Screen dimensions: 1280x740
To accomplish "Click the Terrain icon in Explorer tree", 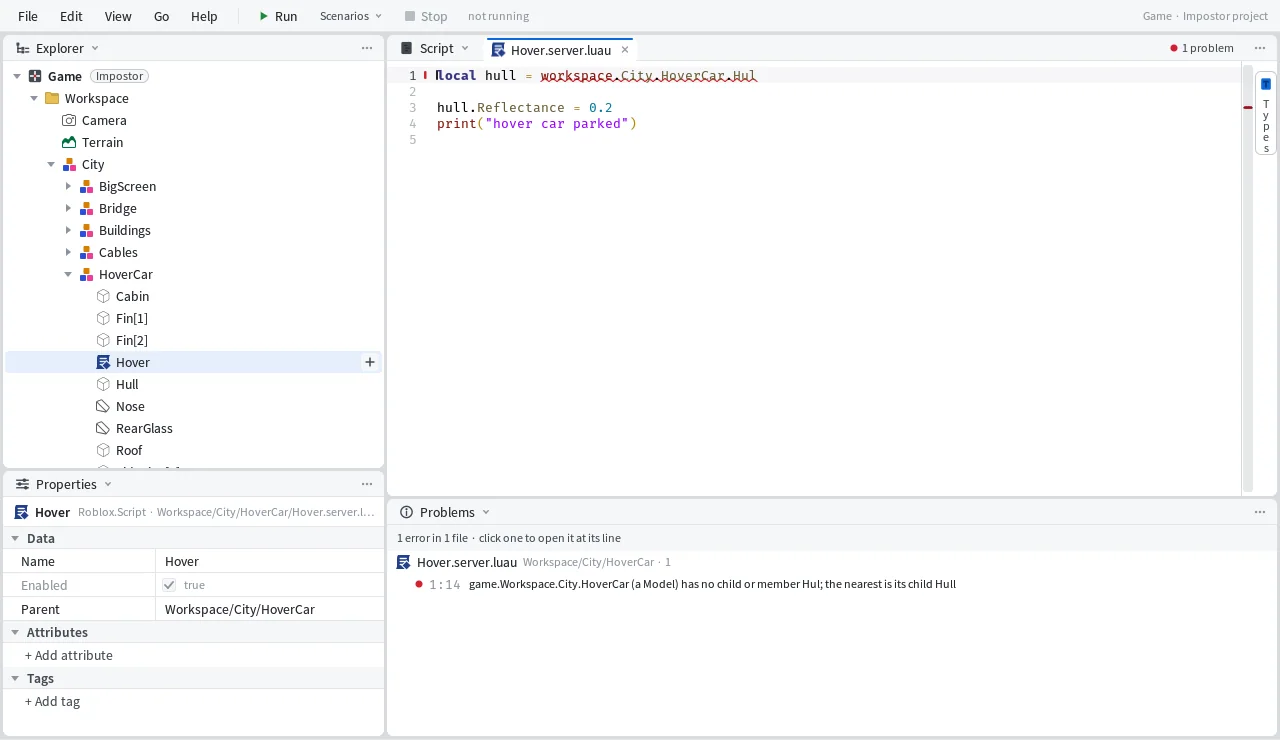I will click(69, 142).
